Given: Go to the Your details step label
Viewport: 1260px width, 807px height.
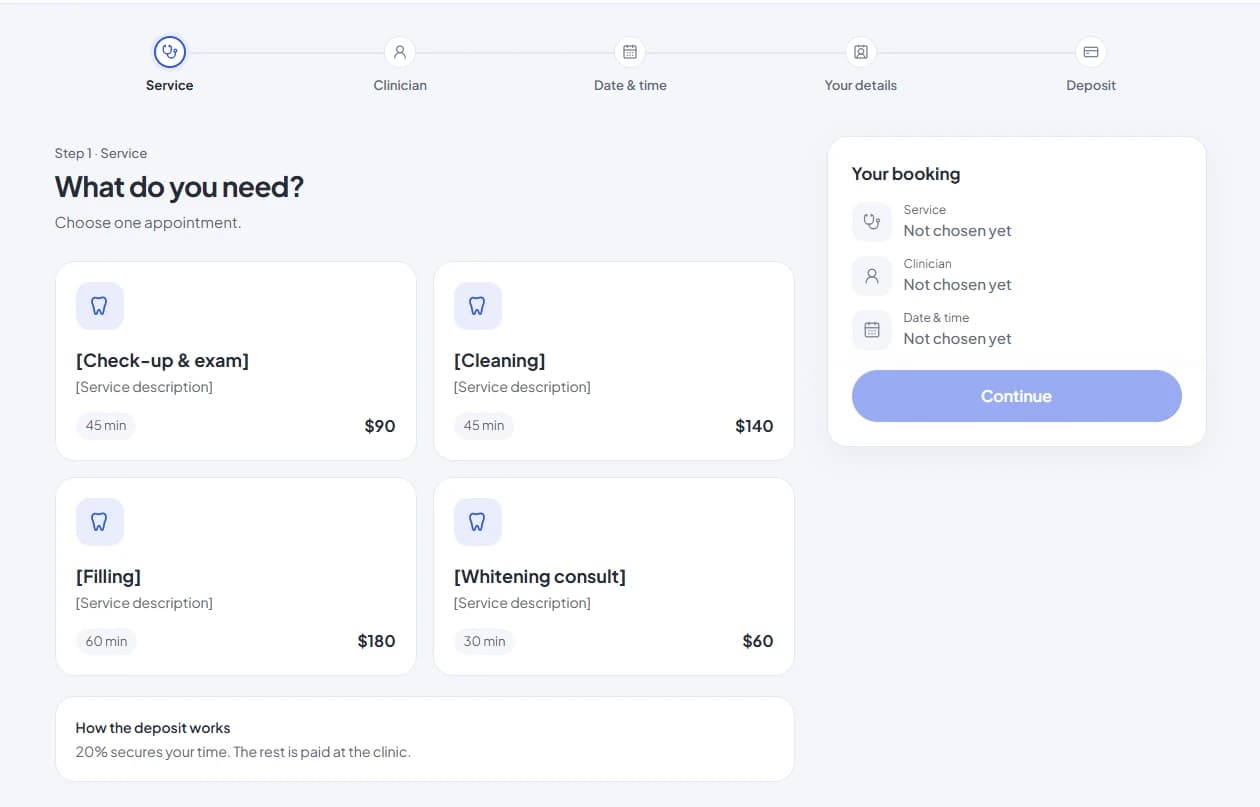Looking at the screenshot, I should tap(861, 85).
